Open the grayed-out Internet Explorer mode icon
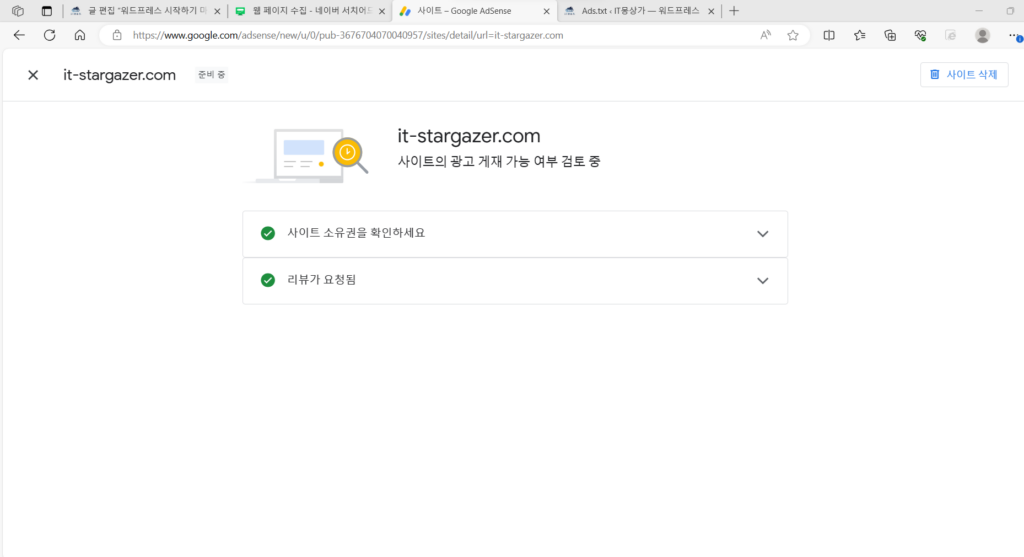This screenshot has width=1024, height=557. (x=951, y=35)
